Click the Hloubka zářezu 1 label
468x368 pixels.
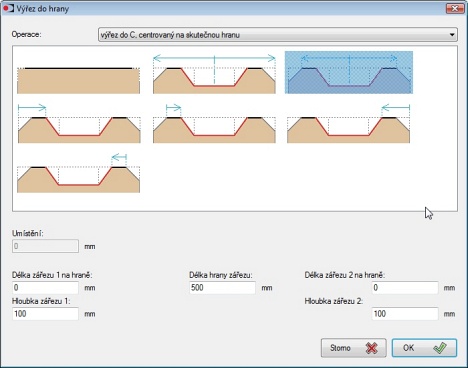point(41,301)
